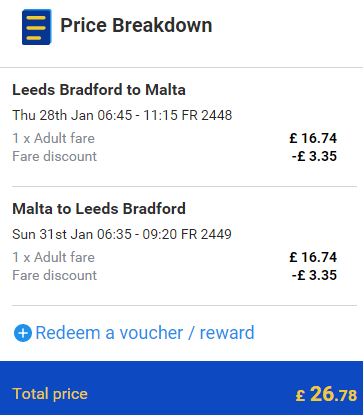Click the Sun 31st Jan flight FR 2449 details
The height and width of the screenshot is (415, 363).
[x=122, y=234]
